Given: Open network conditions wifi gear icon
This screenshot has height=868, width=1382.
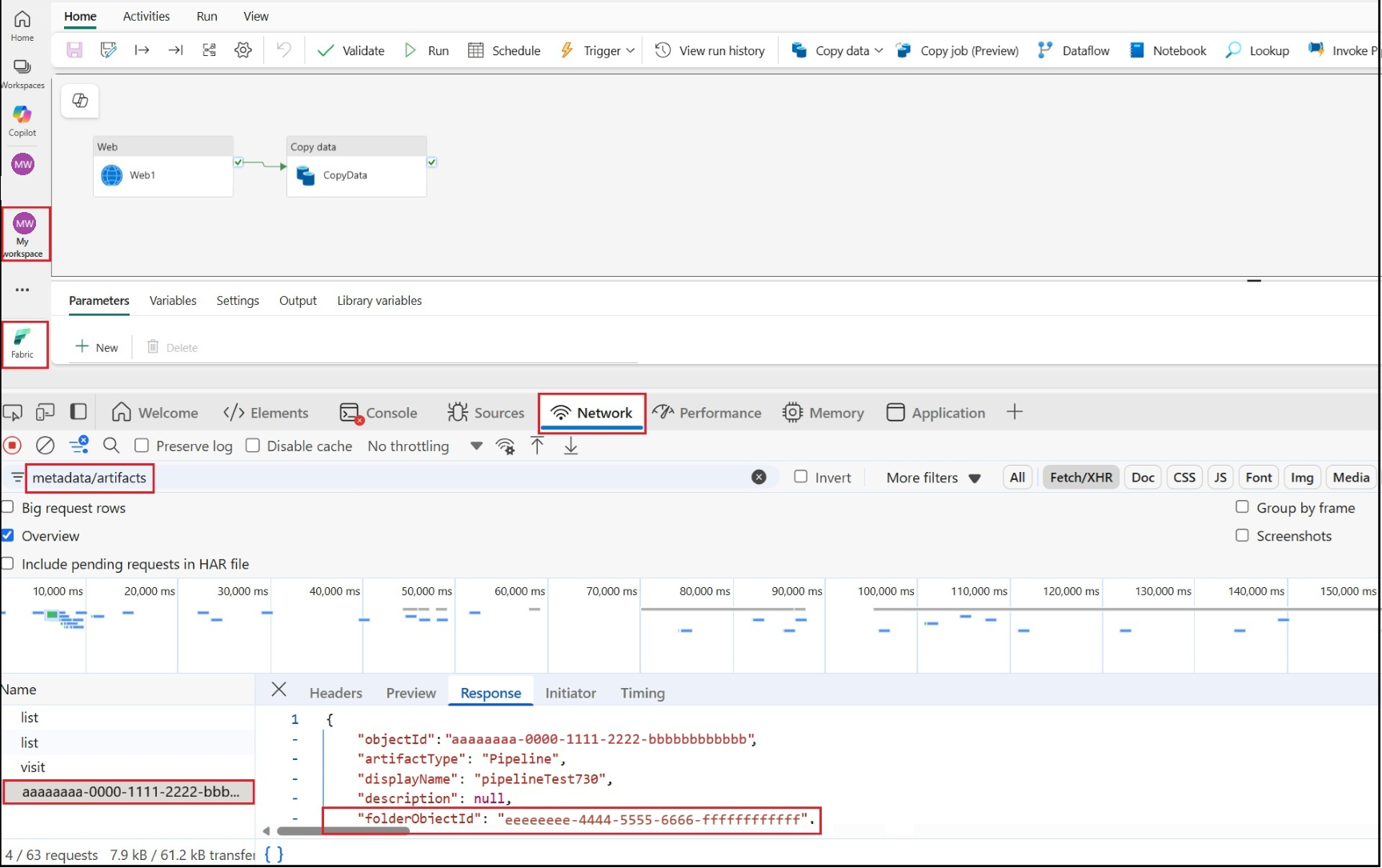Looking at the screenshot, I should click(x=505, y=446).
